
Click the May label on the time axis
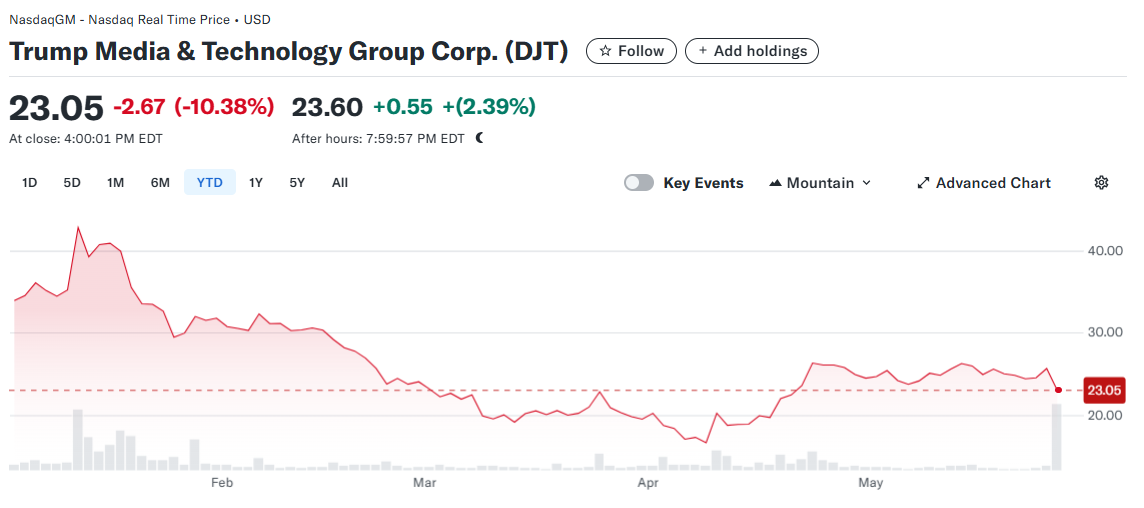(870, 483)
